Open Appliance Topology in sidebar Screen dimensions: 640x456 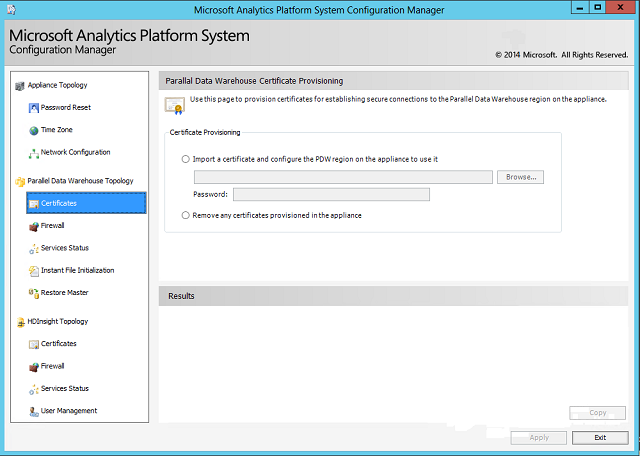click(58, 85)
